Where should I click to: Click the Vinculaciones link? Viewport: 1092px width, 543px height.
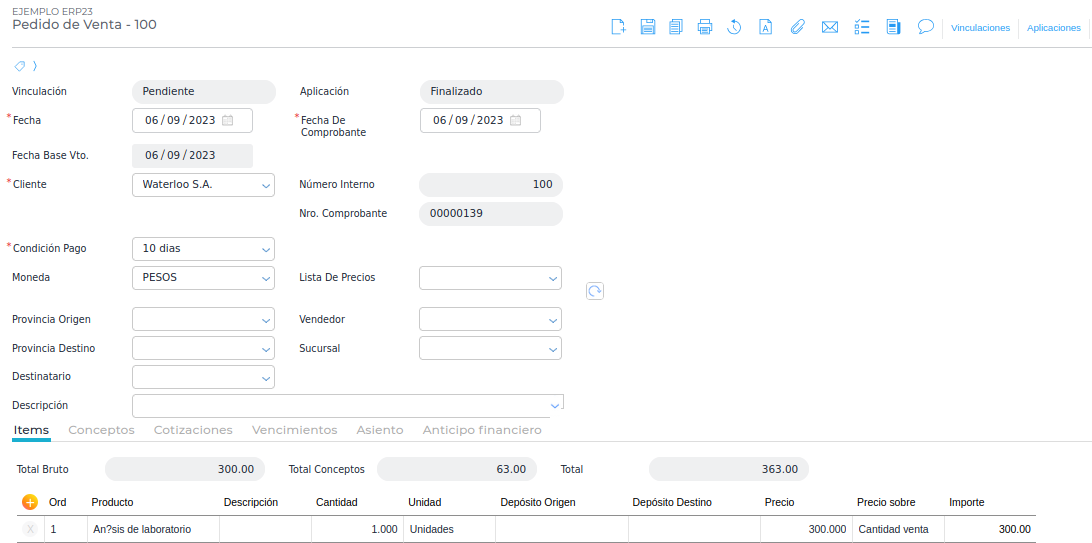980,28
